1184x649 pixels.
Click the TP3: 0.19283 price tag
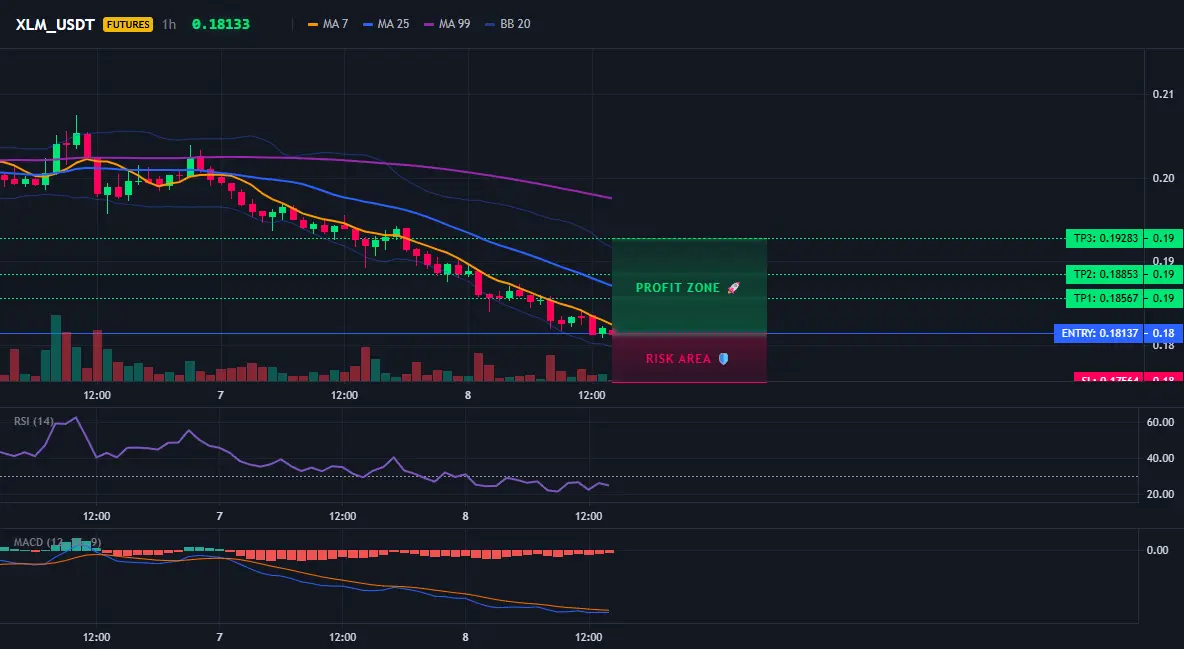coord(1105,238)
